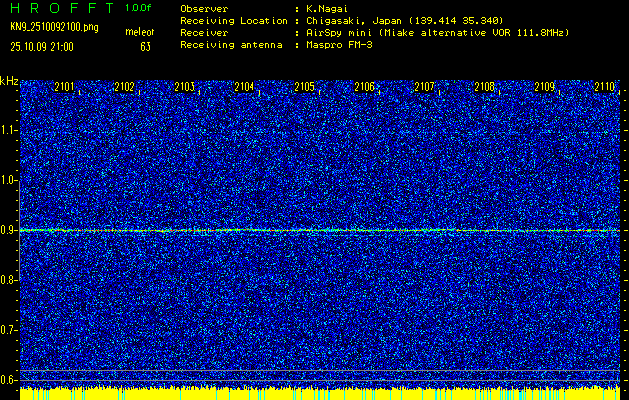This screenshot has width=629, height=400.
Task: Click the 2110 time marker
Action: click(x=604, y=88)
